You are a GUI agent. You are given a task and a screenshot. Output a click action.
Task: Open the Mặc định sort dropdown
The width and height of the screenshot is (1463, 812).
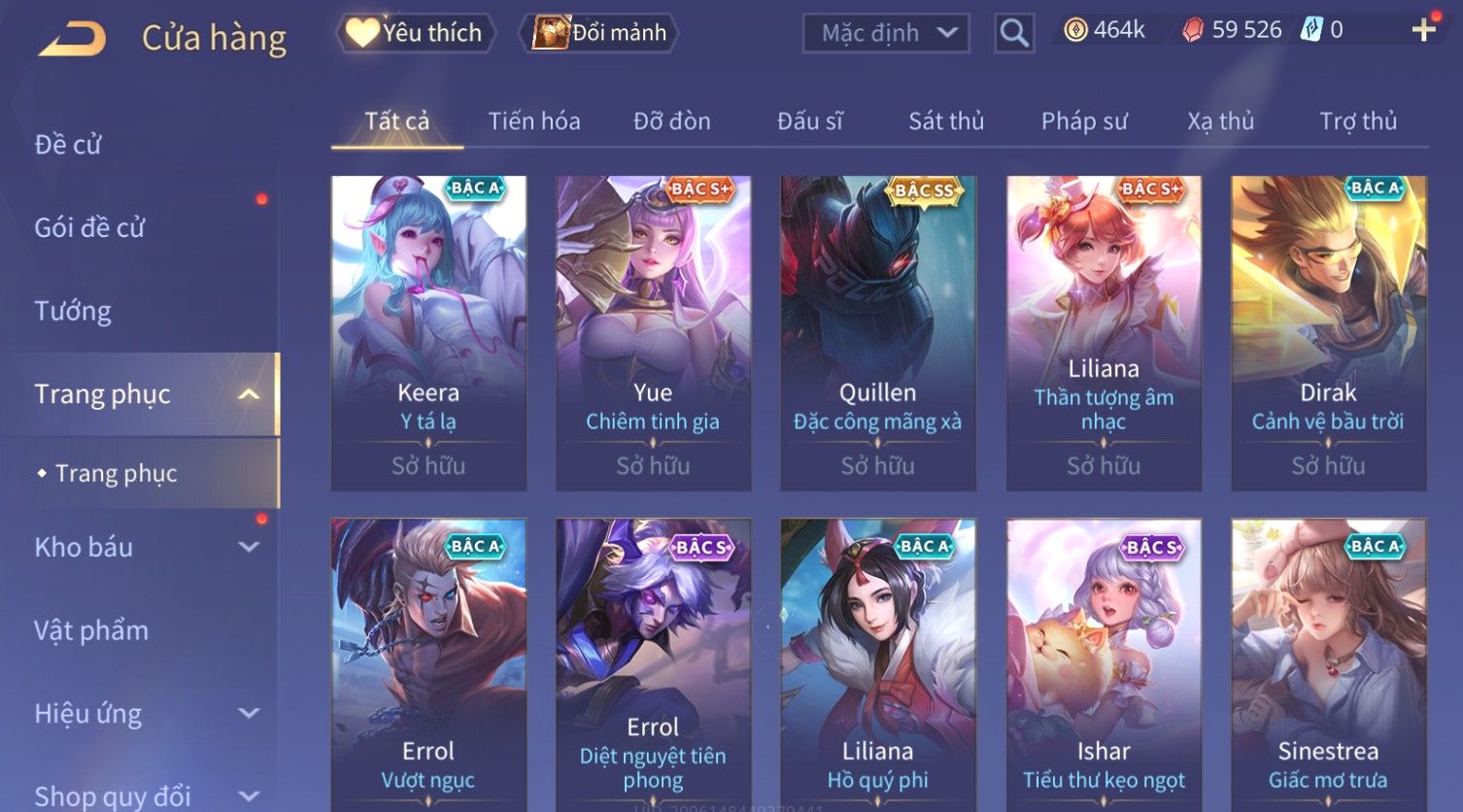[886, 33]
